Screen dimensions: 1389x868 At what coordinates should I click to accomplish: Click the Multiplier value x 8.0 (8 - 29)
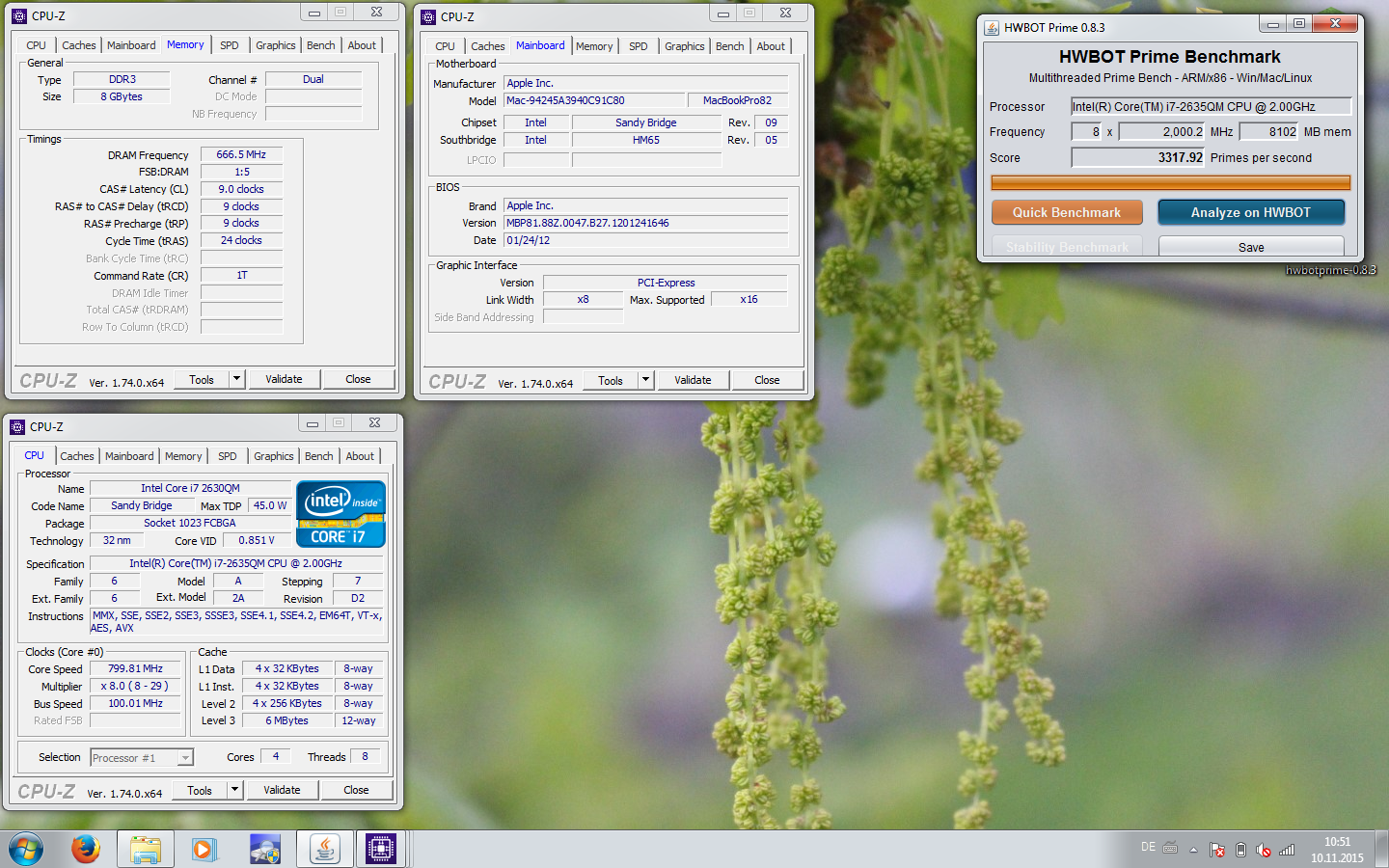pyautogui.click(x=135, y=686)
